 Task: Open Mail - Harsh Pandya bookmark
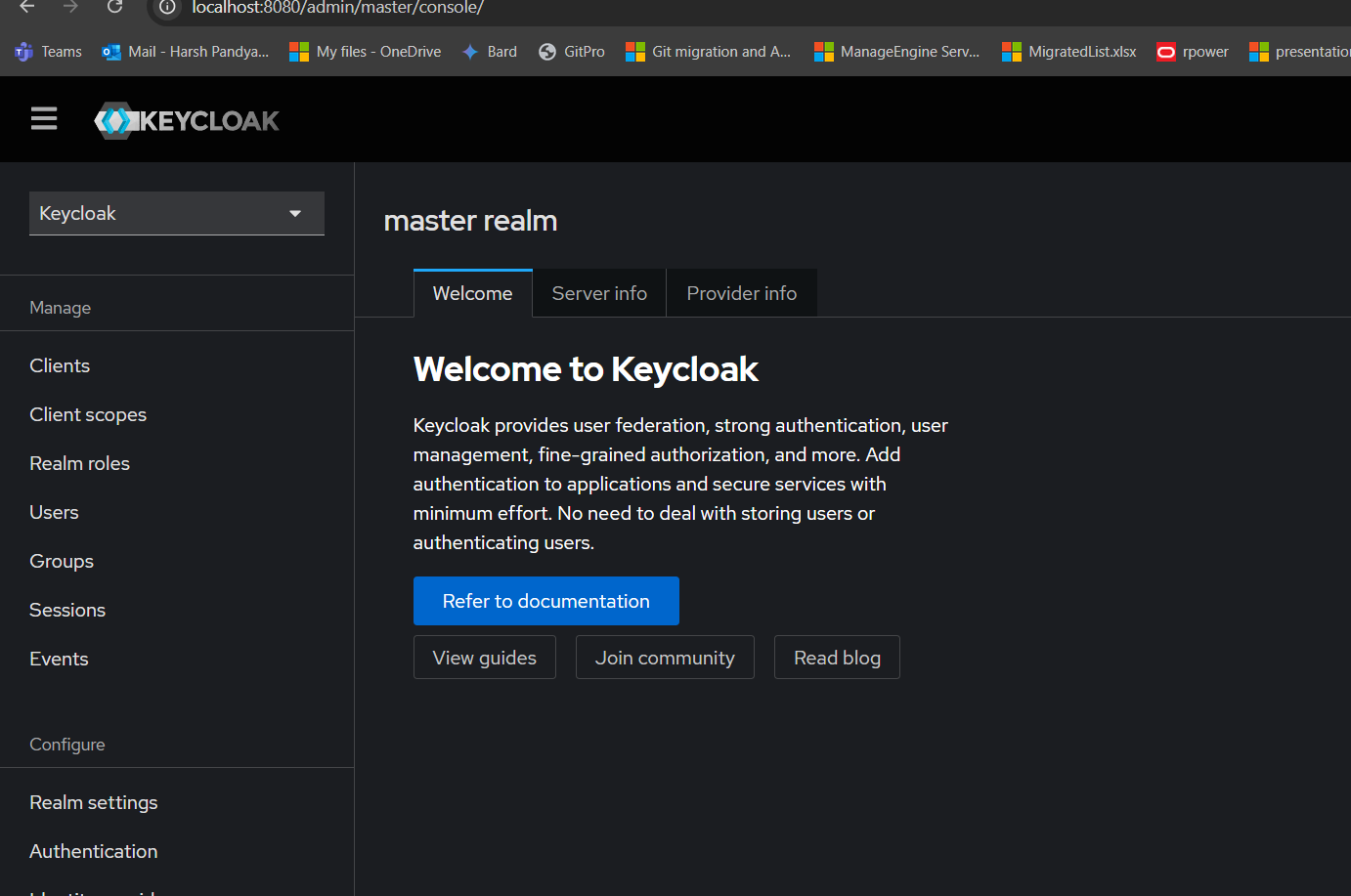186,52
